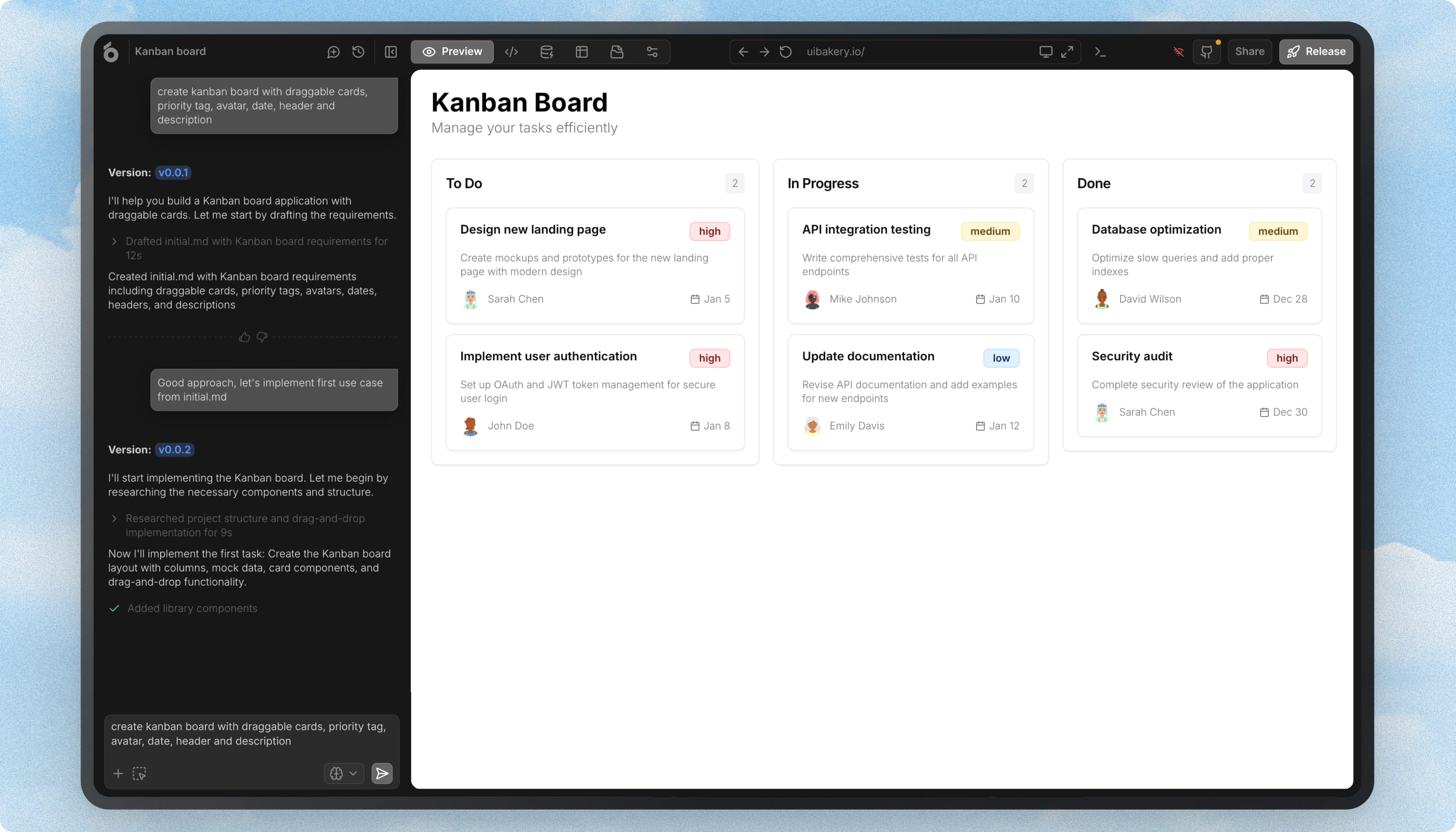Click the desktop viewport icon
The height and width of the screenshot is (832, 1456).
point(1046,52)
